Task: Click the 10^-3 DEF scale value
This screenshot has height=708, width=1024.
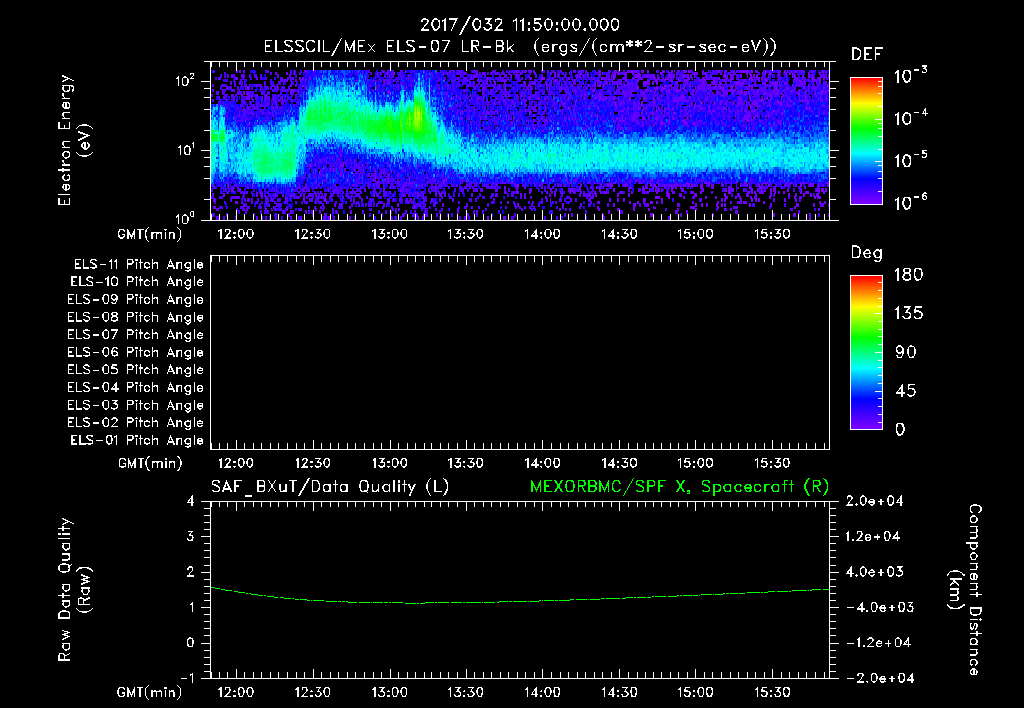Action: pos(910,75)
